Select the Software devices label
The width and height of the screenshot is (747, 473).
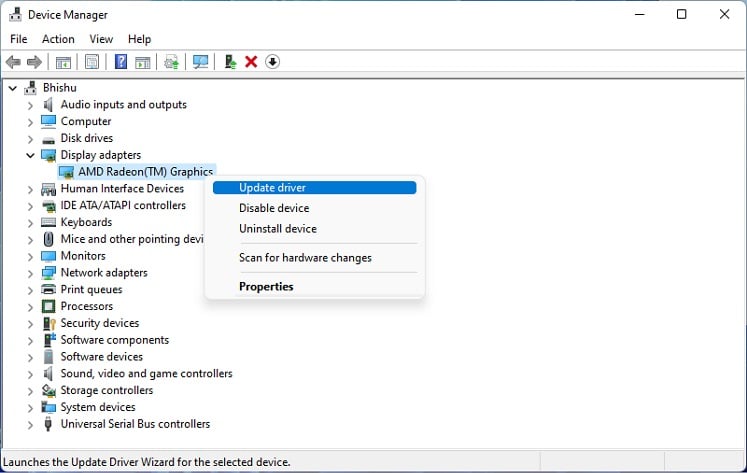pyautogui.click(x=101, y=357)
